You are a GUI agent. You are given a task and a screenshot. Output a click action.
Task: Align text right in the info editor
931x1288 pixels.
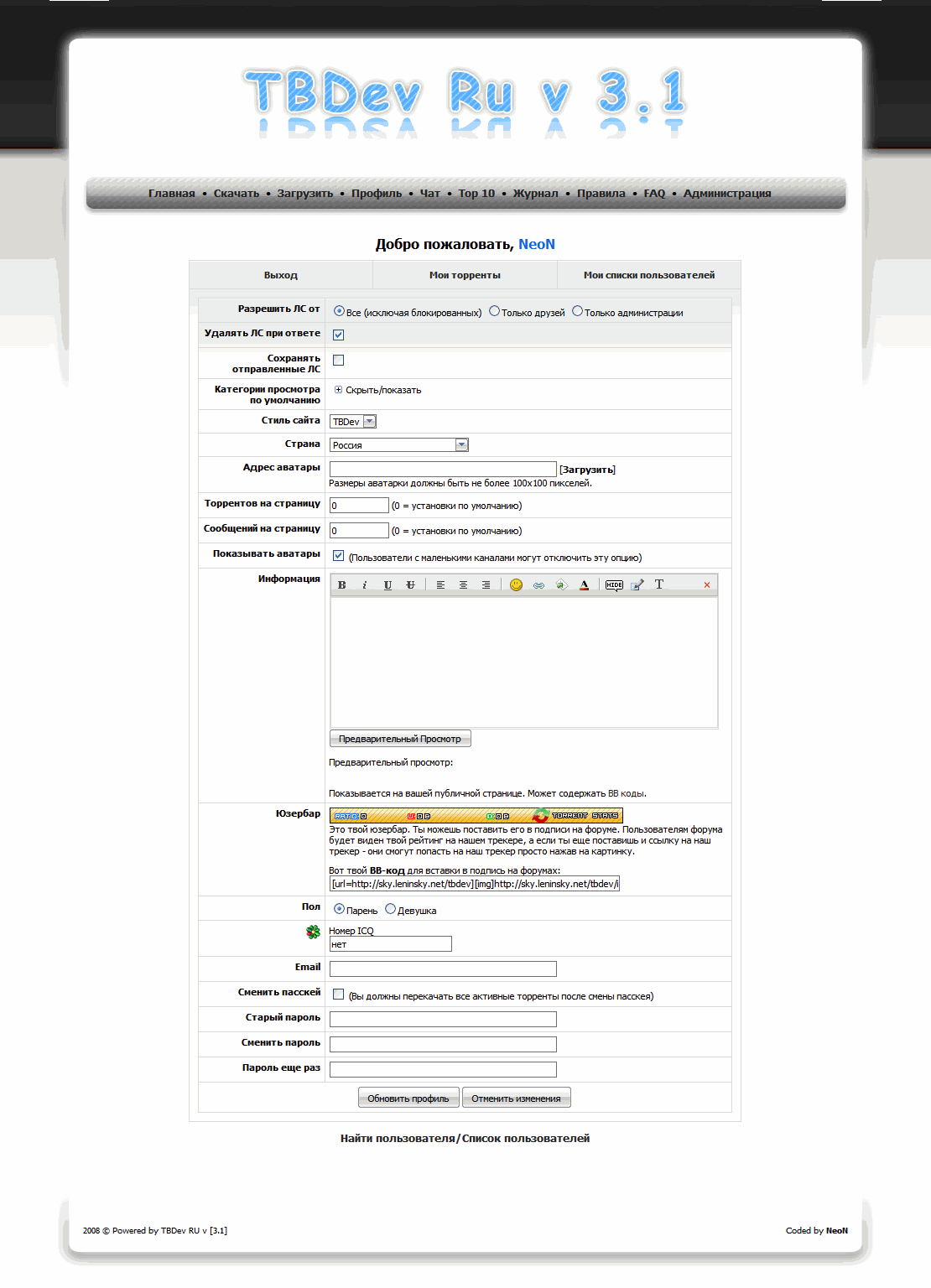coord(486,584)
